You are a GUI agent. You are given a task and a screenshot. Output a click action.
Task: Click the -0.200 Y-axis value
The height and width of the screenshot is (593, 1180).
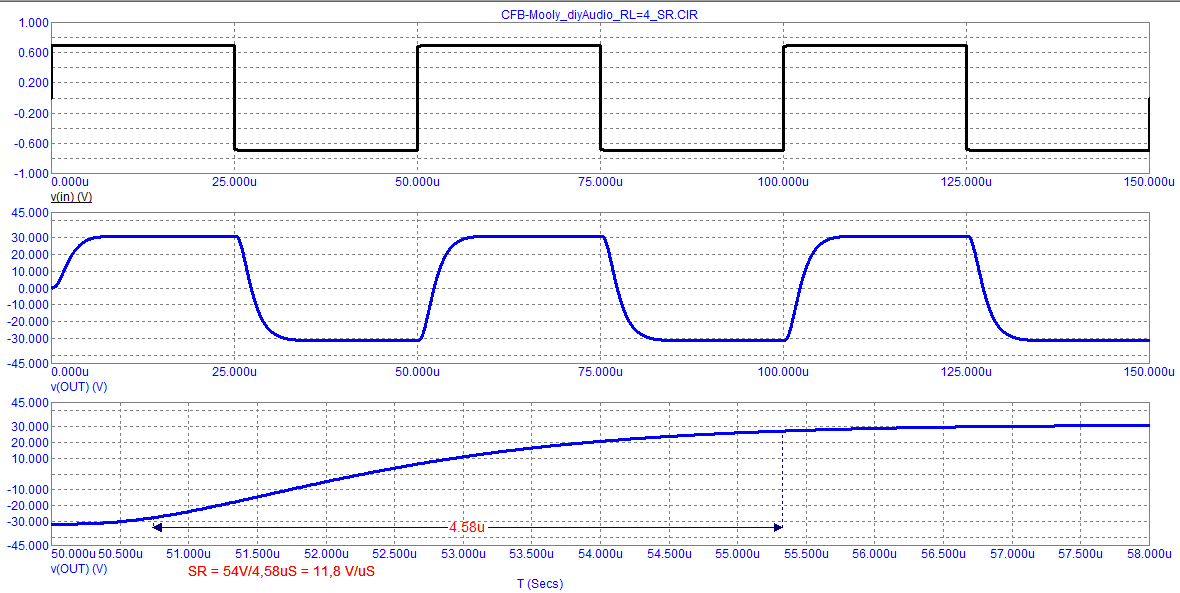point(32,114)
